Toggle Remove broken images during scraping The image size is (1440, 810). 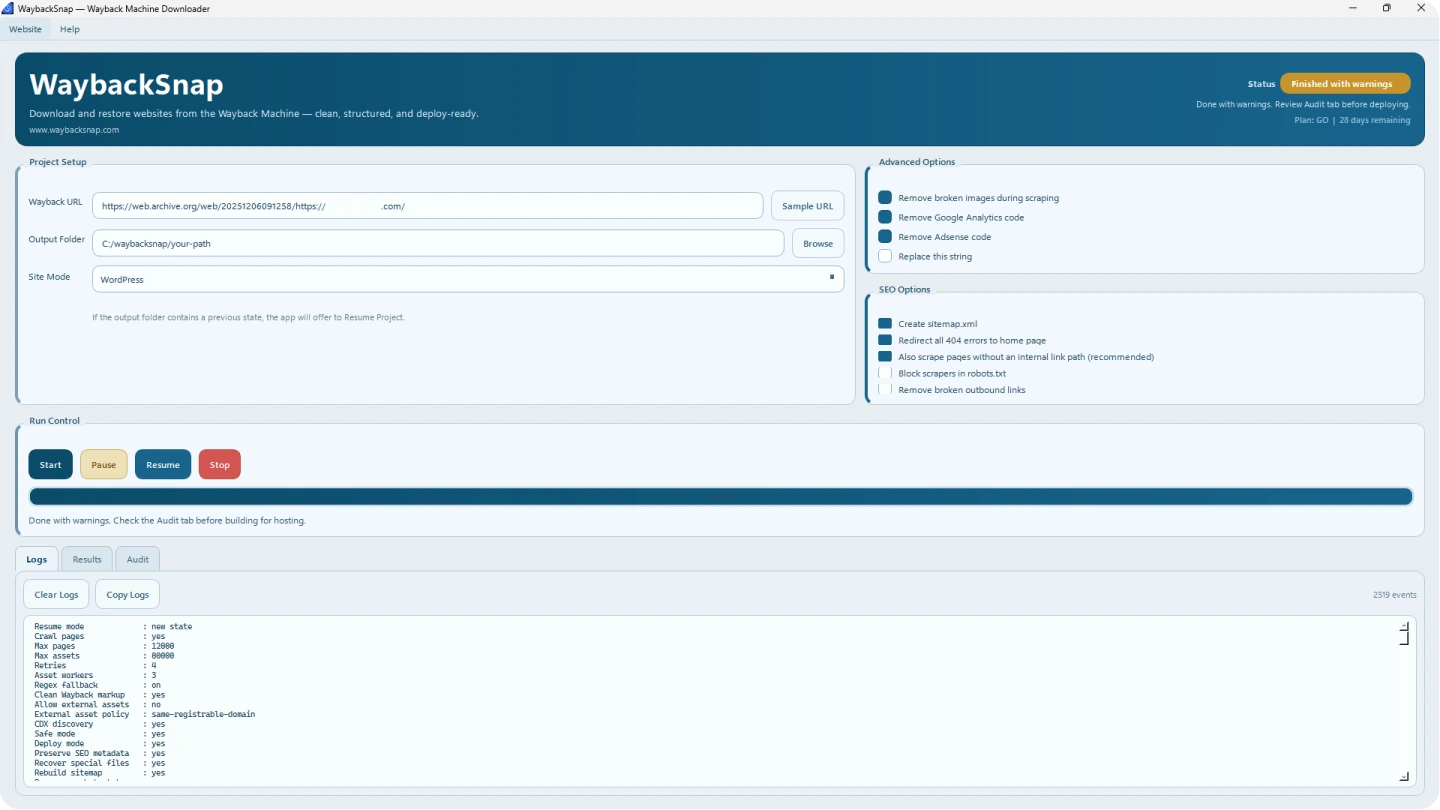point(885,198)
